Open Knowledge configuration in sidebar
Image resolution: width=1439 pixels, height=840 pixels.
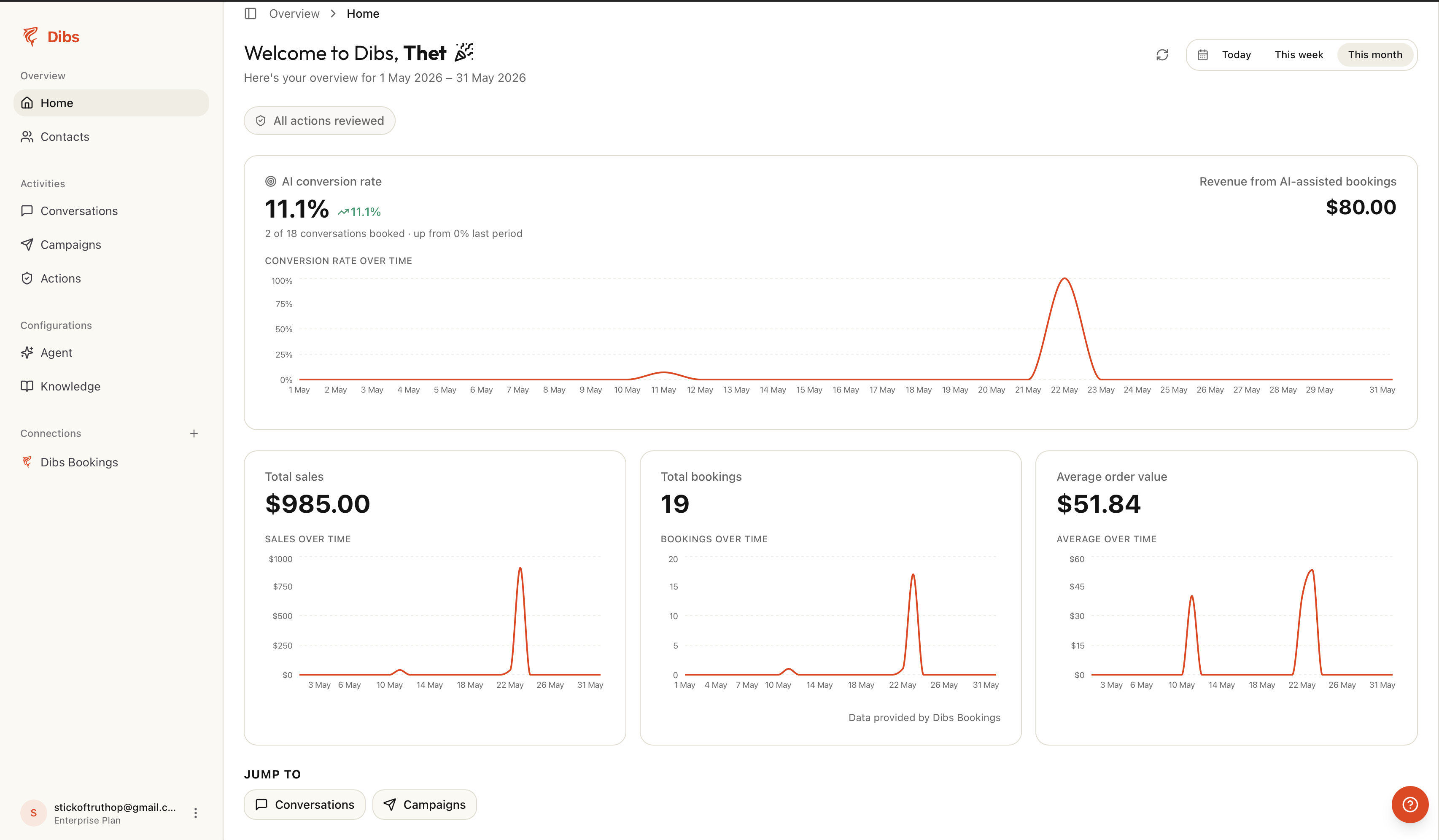[111, 386]
